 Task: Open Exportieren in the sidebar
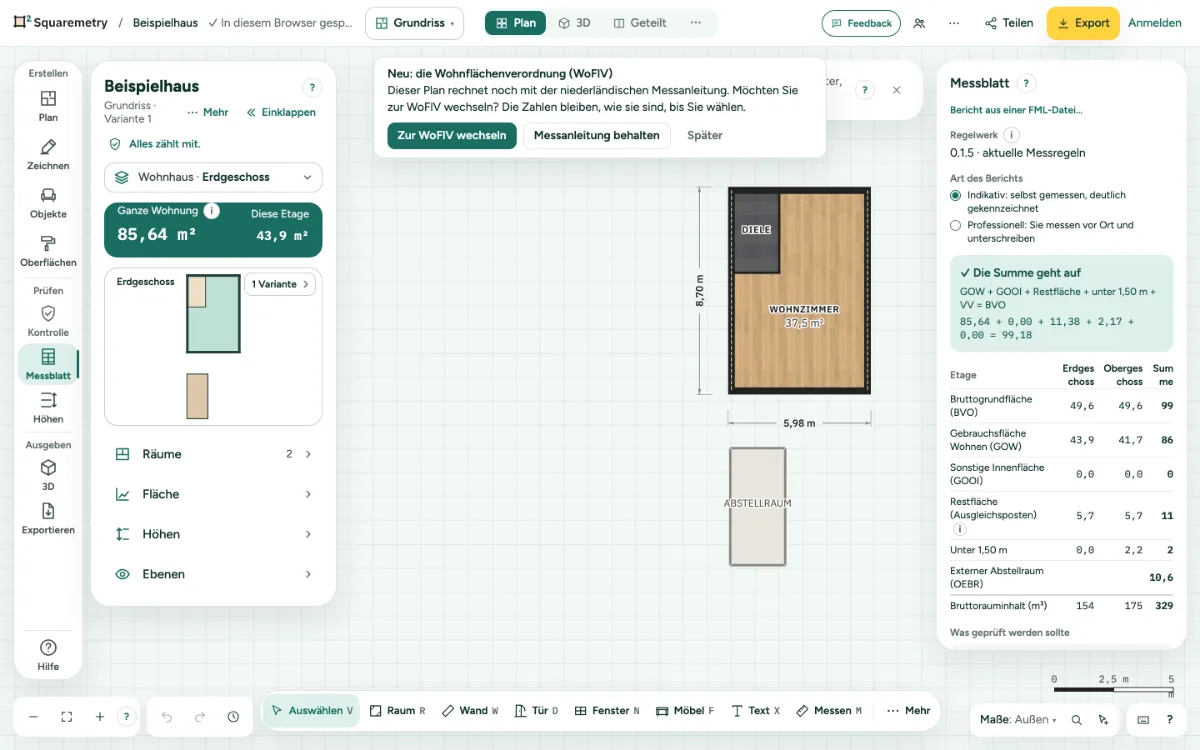pyautogui.click(x=48, y=519)
